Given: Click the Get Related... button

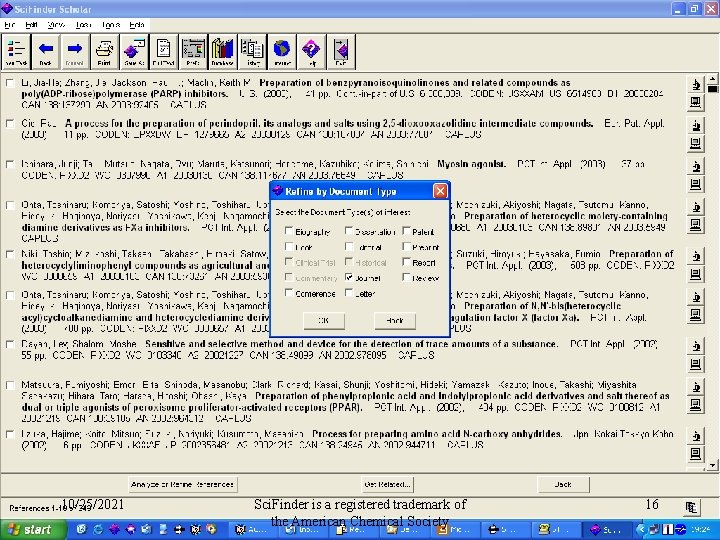Looking at the screenshot, I should point(387,484).
